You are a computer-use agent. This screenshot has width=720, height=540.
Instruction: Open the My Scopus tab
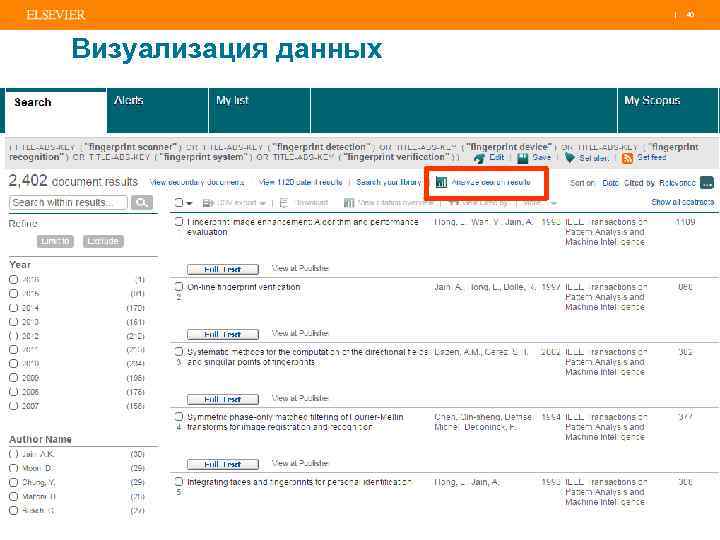667,111
